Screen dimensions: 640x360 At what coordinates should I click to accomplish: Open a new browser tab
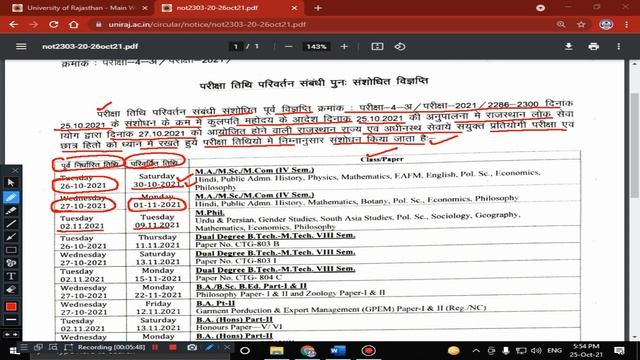tap(318, 8)
